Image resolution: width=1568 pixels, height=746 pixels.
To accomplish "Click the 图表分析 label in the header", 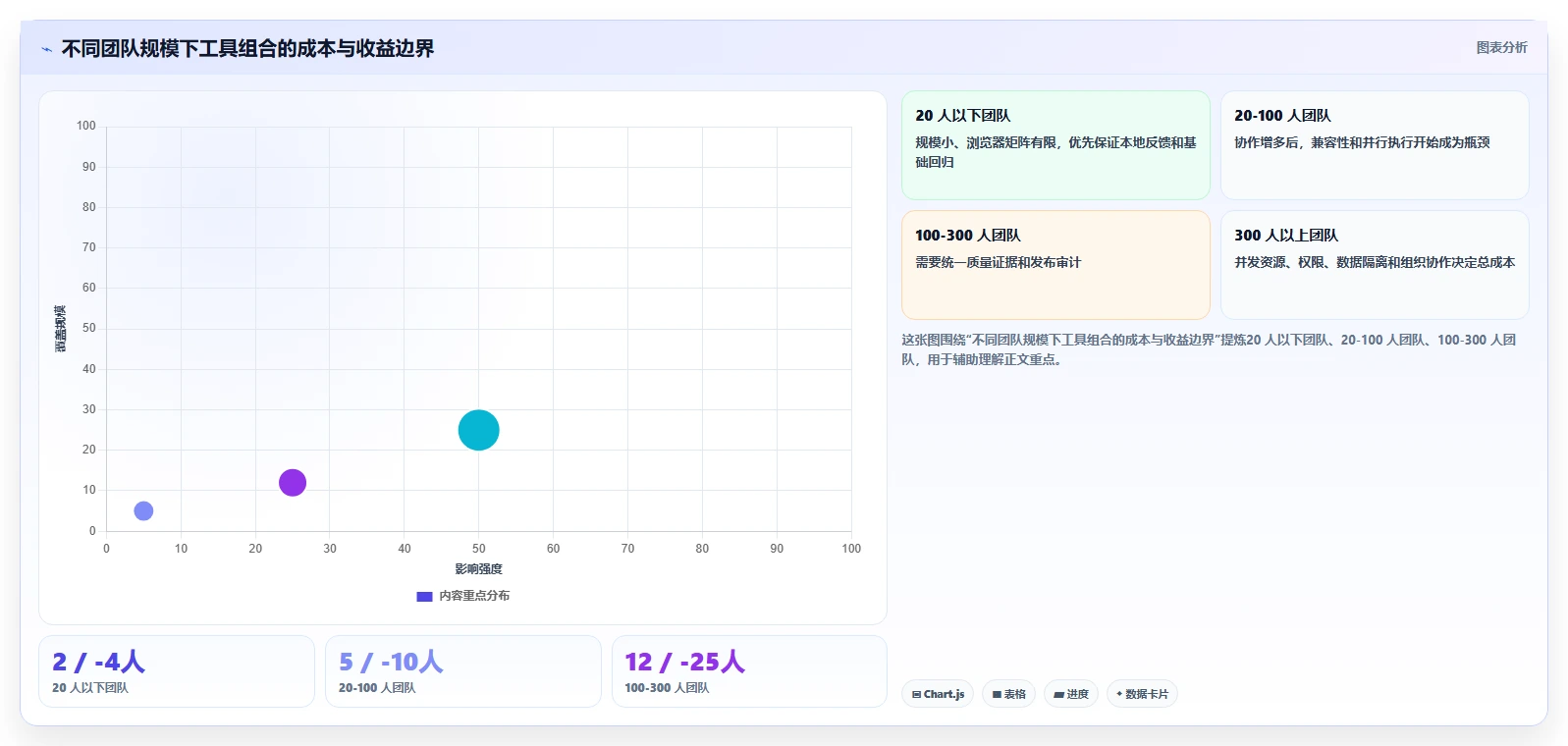I will pos(1501,47).
